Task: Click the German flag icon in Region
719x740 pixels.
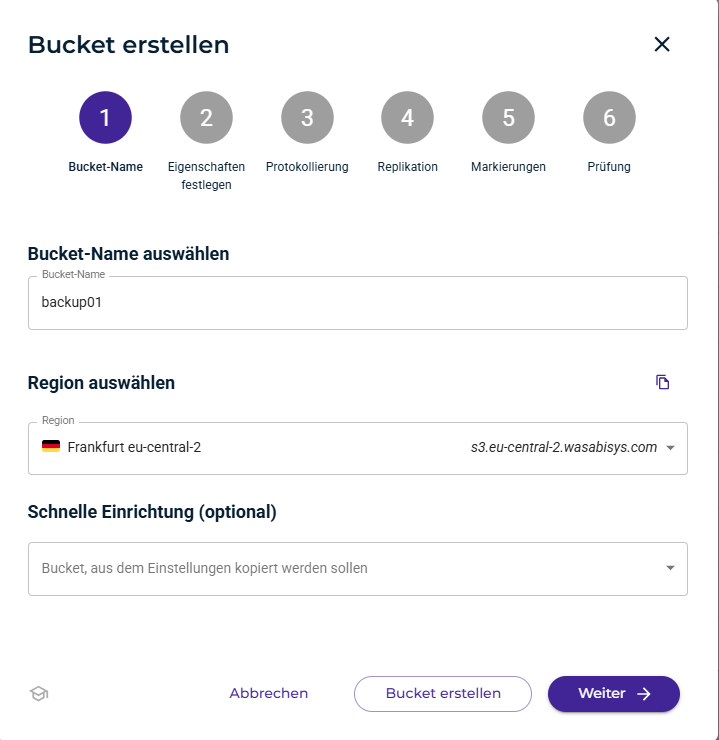Action: (51, 447)
